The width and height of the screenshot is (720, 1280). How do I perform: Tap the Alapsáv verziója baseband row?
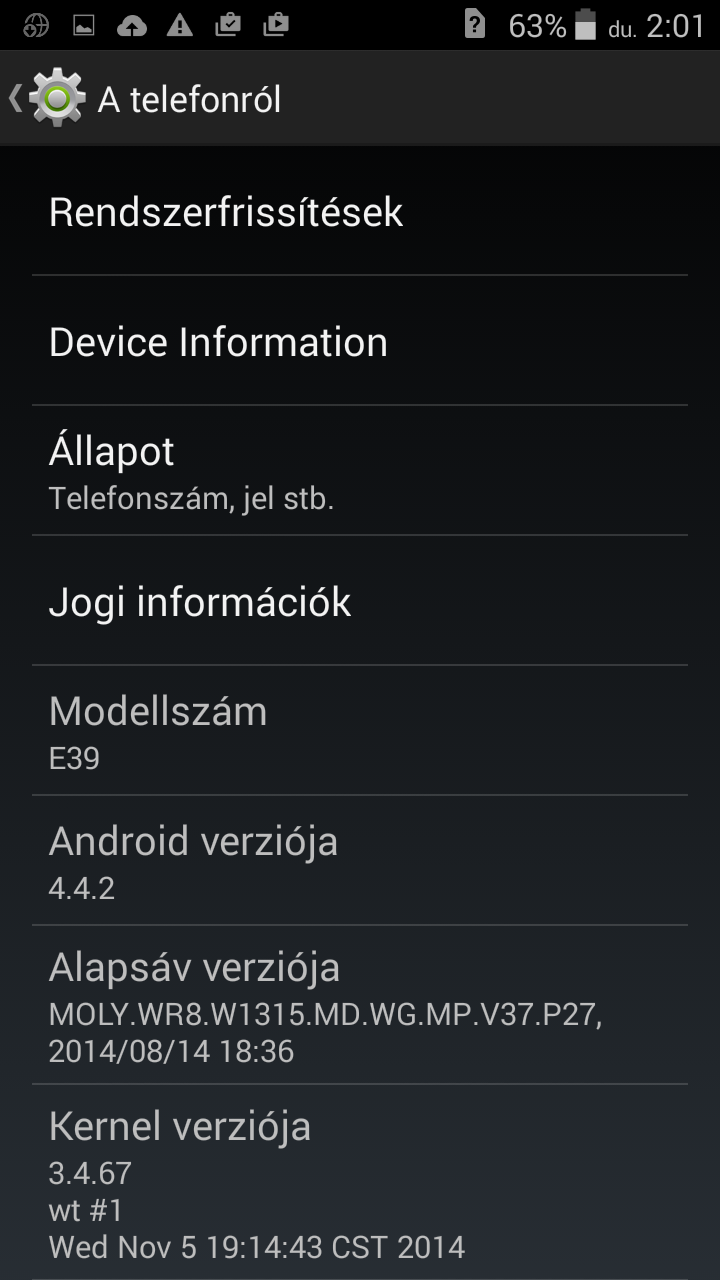click(360, 1005)
